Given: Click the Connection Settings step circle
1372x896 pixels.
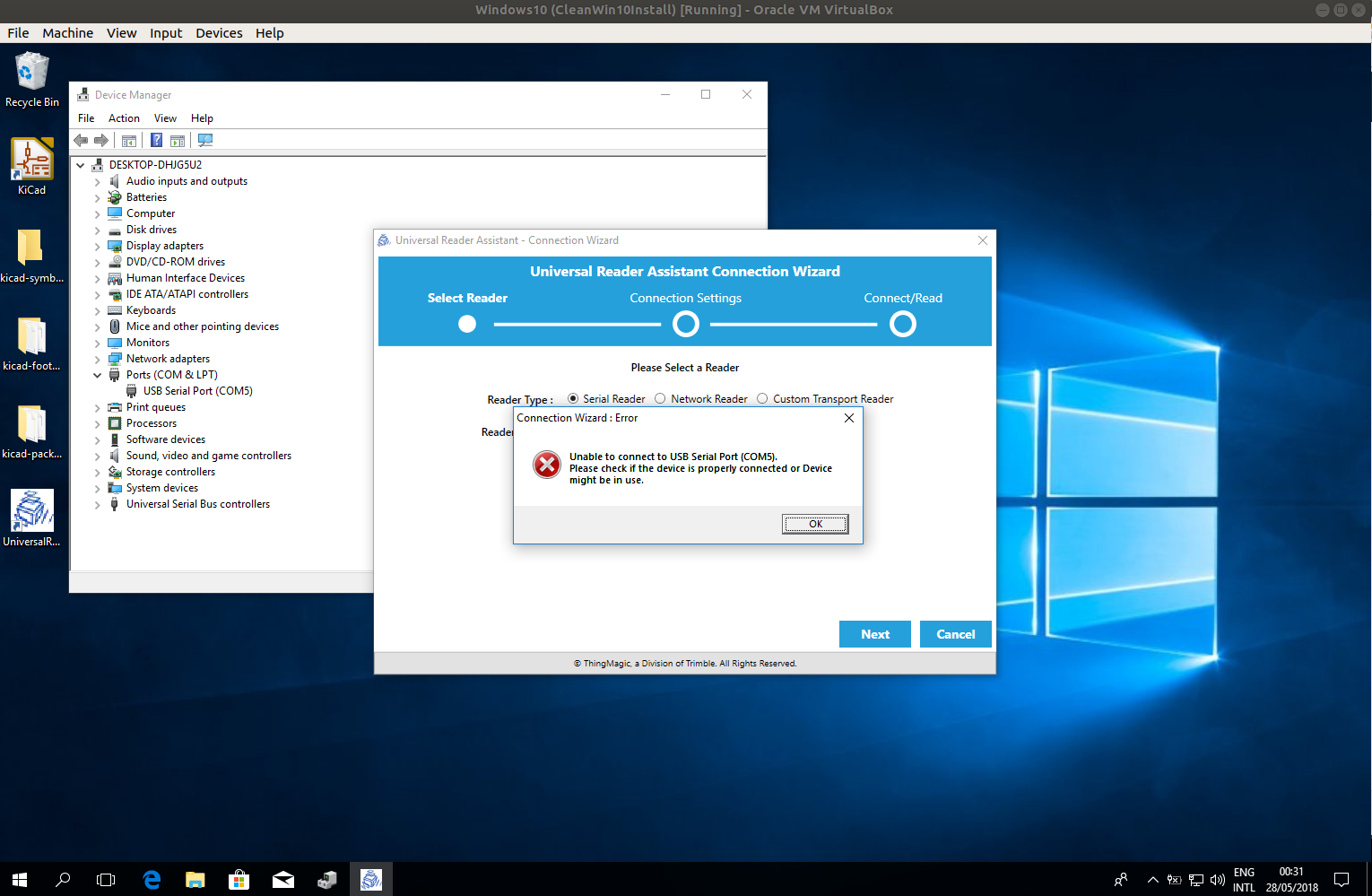Looking at the screenshot, I should pyautogui.click(x=686, y=324).
